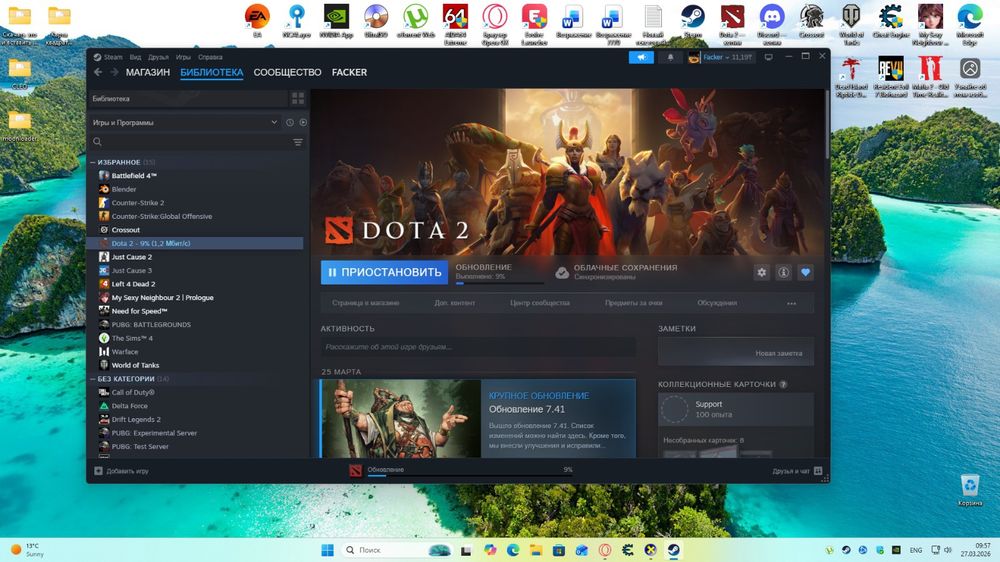Open Windows Start button
Screen dimensions: 1000x562
coord(328,550)
